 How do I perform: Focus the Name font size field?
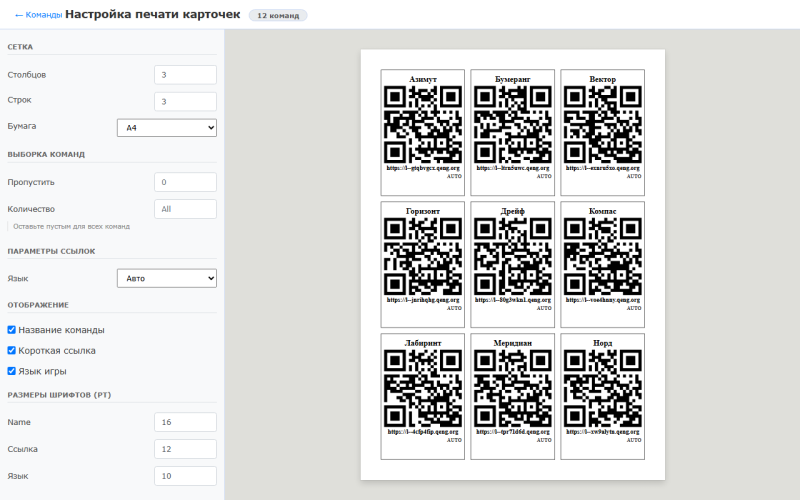[185, 422]
